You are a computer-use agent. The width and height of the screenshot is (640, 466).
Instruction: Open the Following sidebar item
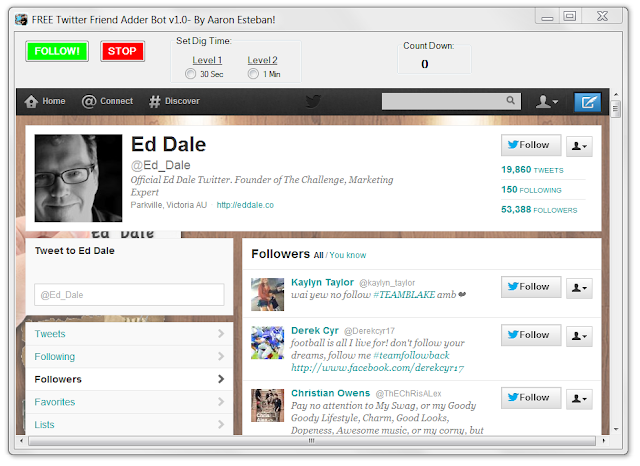pos(129,357)
